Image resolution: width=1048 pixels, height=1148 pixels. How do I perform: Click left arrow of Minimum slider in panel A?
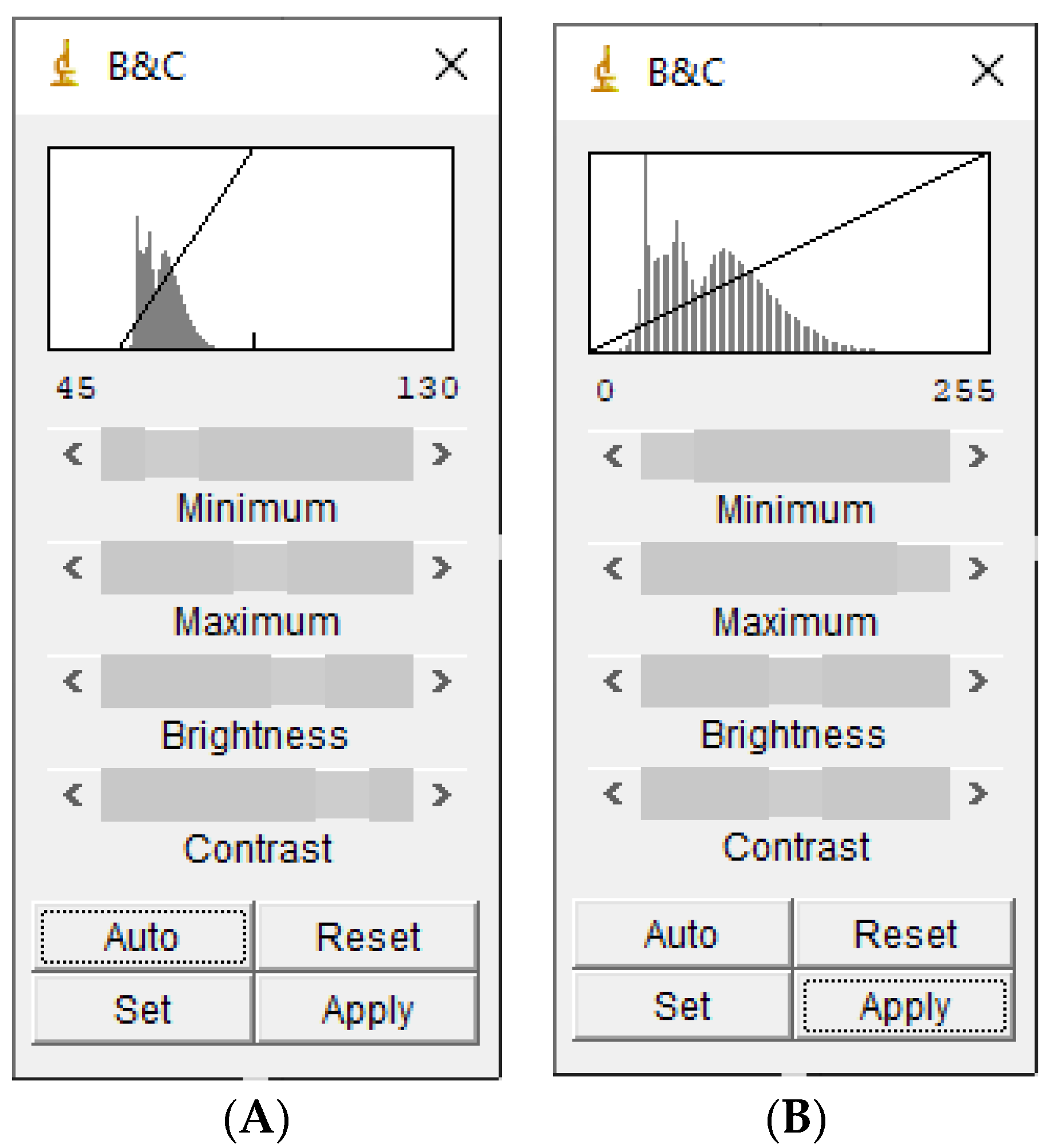73,454
